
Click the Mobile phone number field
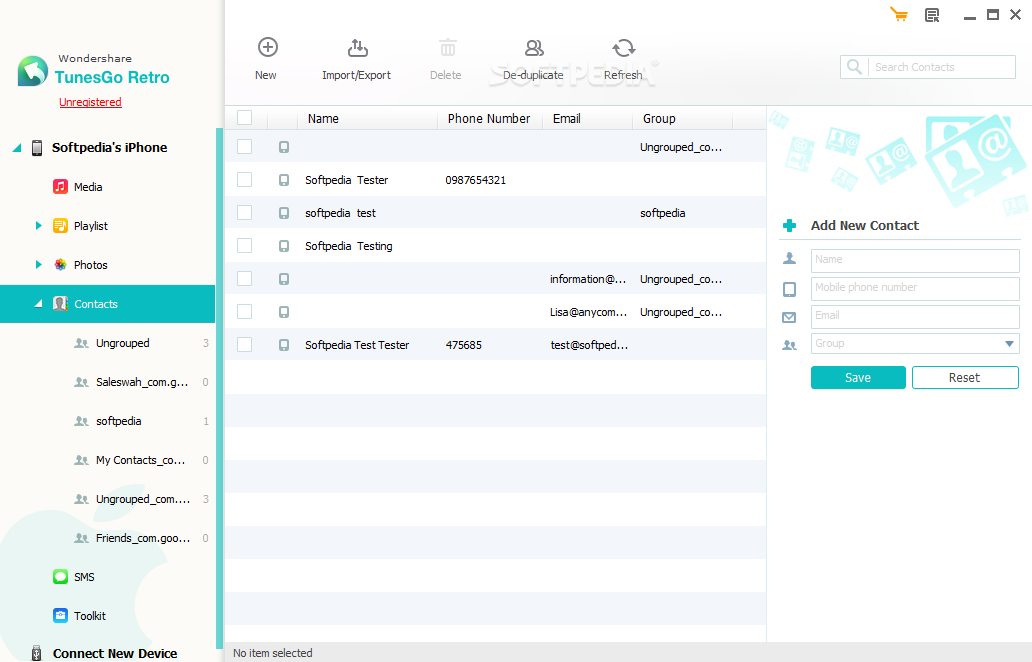point(915,288)
